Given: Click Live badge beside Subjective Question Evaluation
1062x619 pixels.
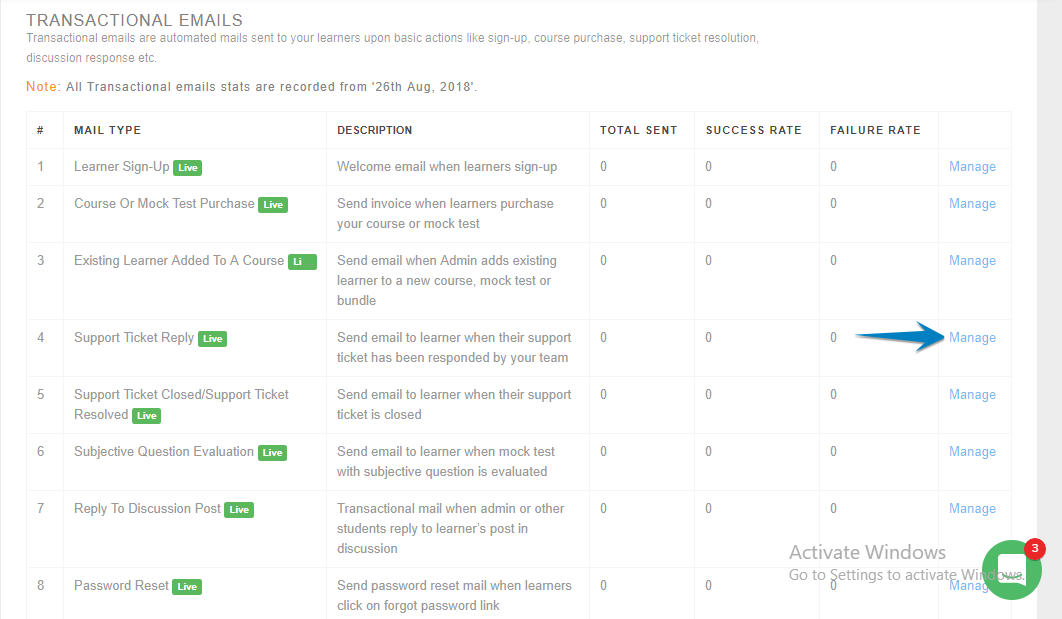Looking at the screenshot, I should click(x=272, y=453).
